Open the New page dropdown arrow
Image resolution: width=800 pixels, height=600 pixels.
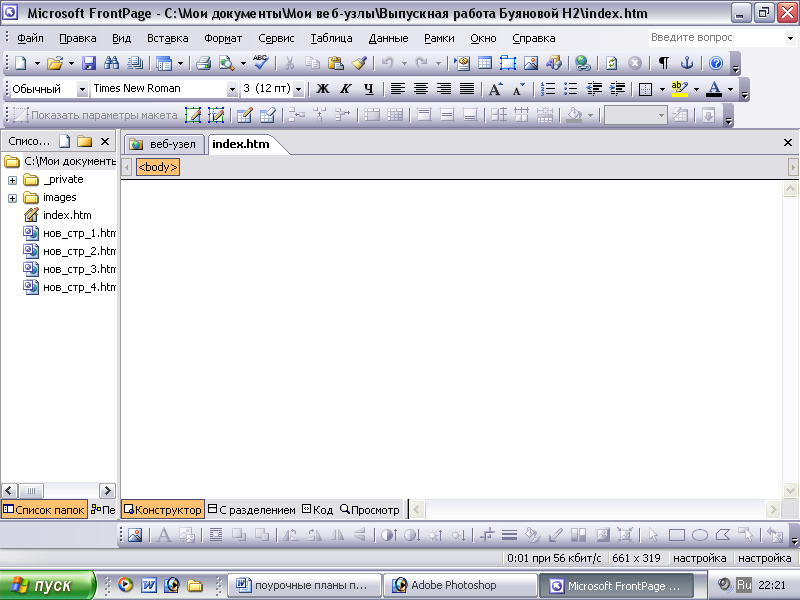(x=37, y=63)
